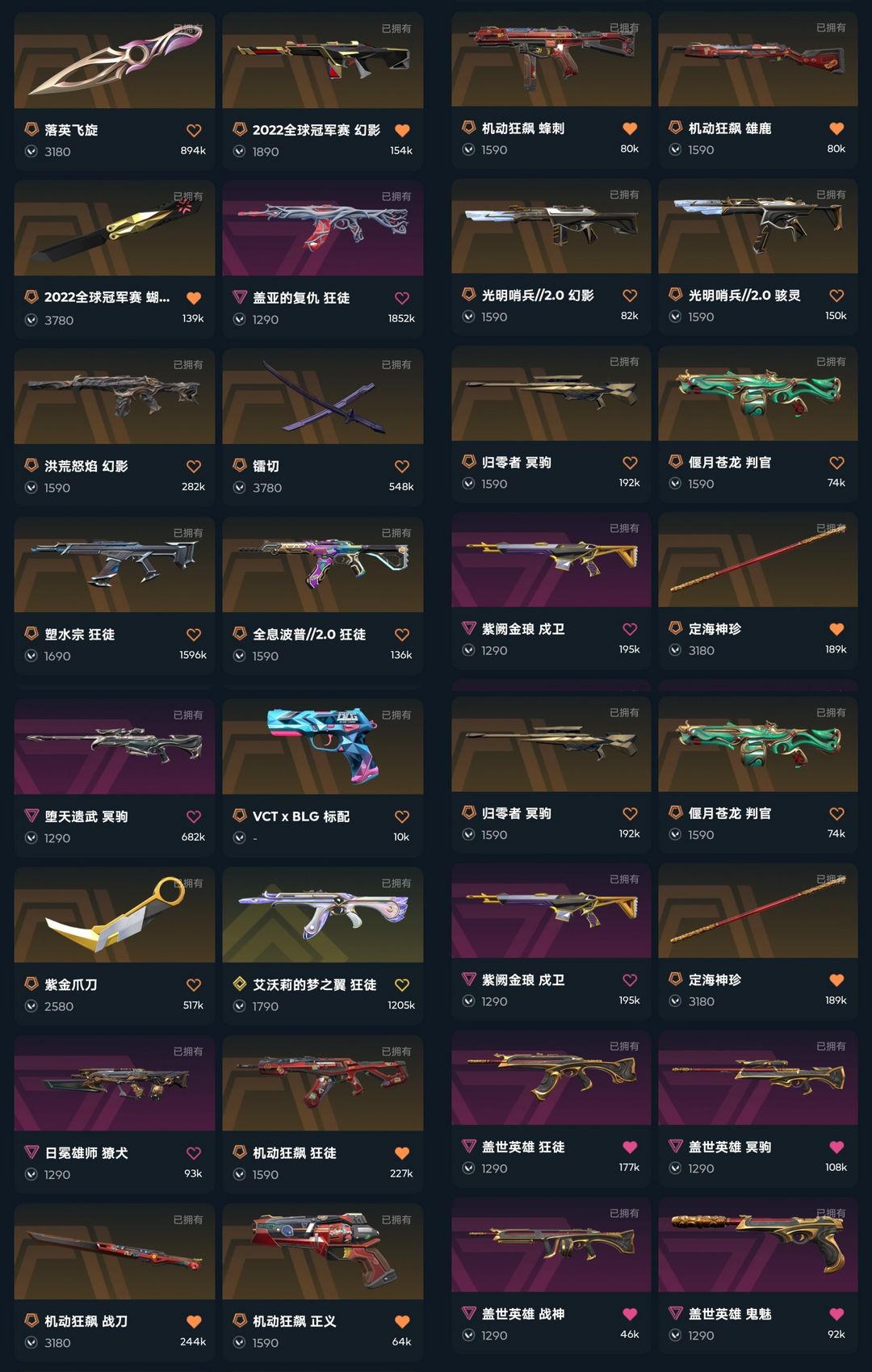Toggle the heart on 盖亚的复仇 狂徒
872x1372 pixels.
click(402, 298)
